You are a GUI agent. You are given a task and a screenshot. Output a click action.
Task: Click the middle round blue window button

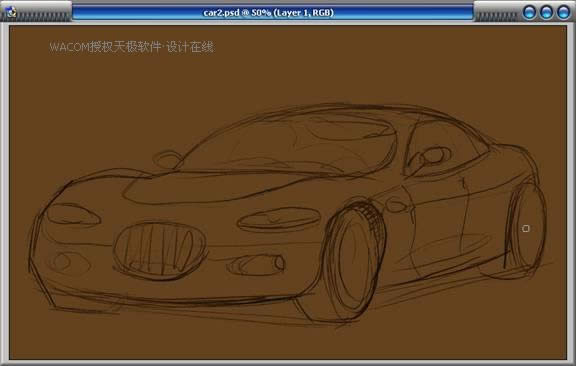[547, 12]
